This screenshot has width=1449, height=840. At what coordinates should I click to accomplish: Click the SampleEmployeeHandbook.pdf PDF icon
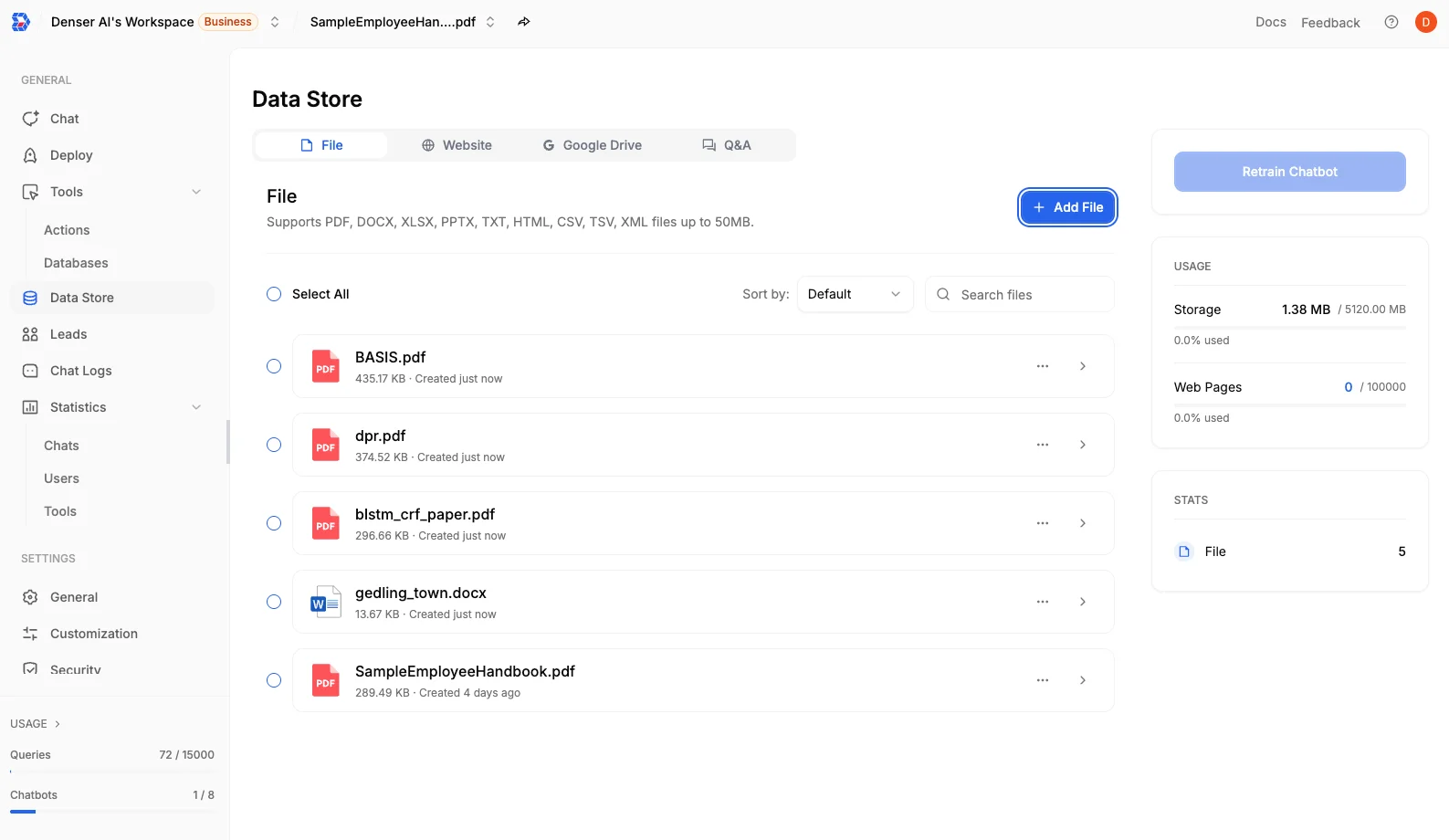[326, 680]
